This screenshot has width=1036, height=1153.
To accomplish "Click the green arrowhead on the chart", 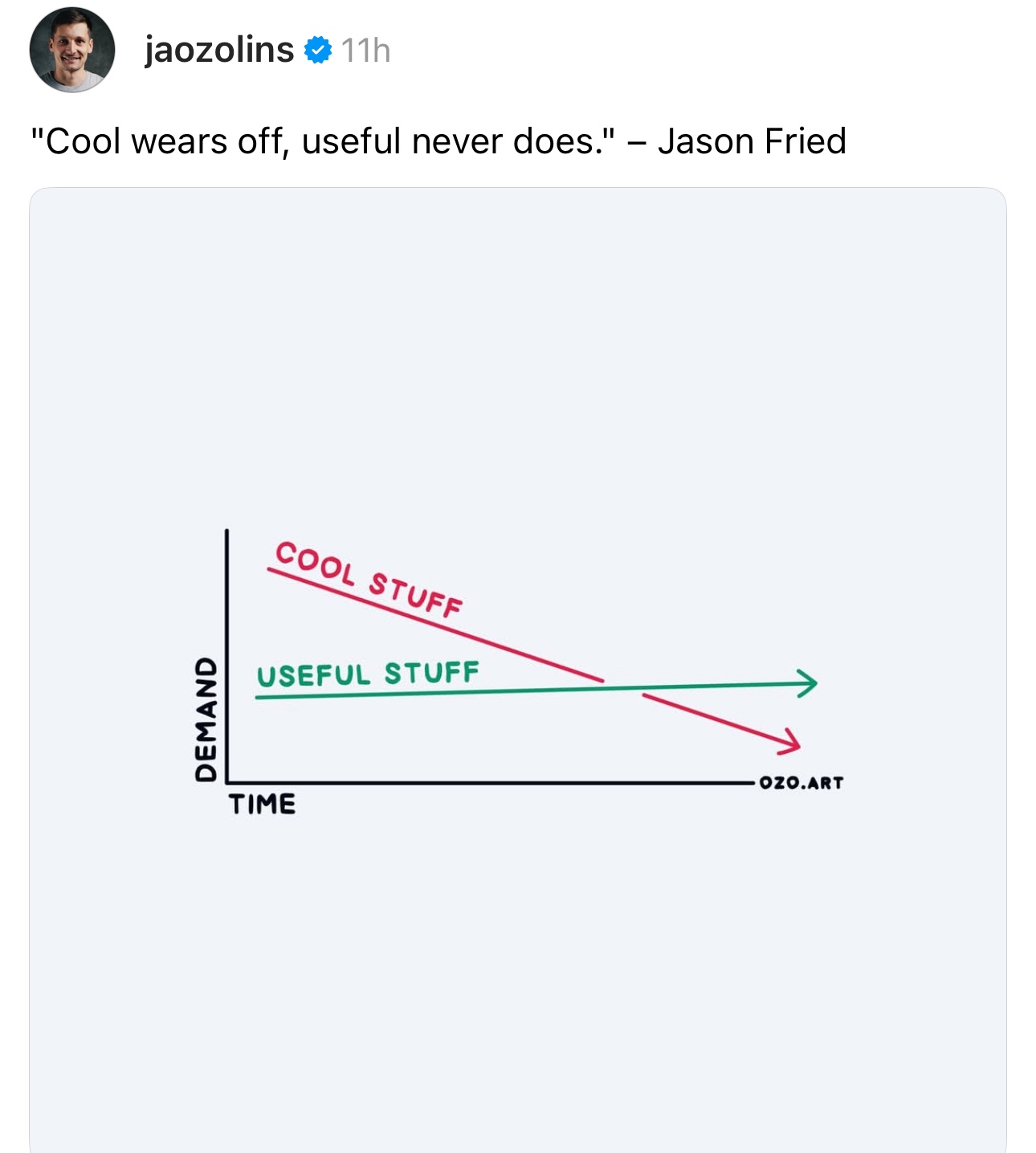I will click(x=808, y=683).
